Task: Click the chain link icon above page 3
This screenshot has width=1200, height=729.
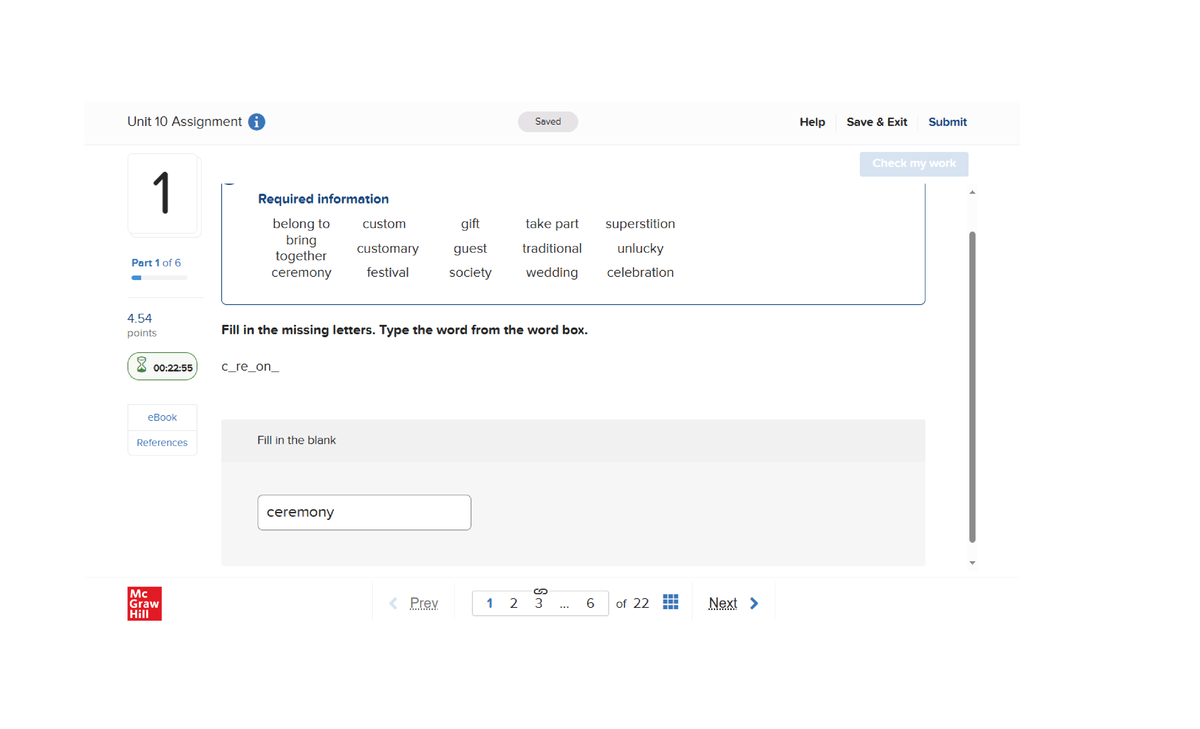Action: point(539,590)
